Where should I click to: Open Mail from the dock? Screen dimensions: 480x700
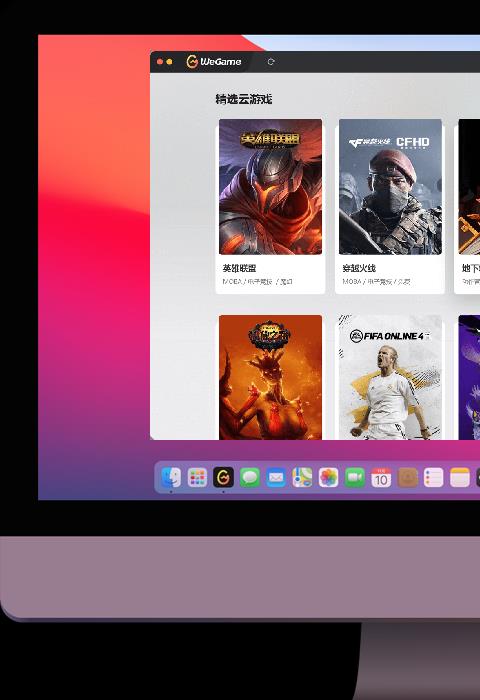point(276,477)
